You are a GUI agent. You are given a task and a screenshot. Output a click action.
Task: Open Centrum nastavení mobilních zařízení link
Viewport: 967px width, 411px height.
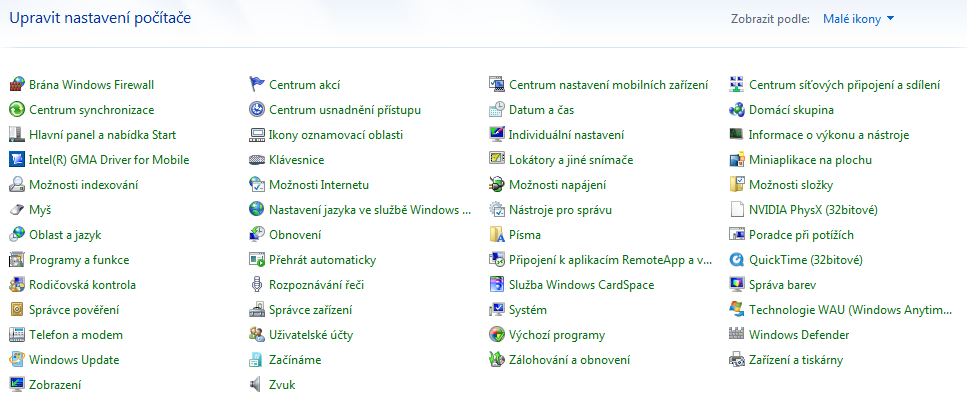(x=608, y=85)
